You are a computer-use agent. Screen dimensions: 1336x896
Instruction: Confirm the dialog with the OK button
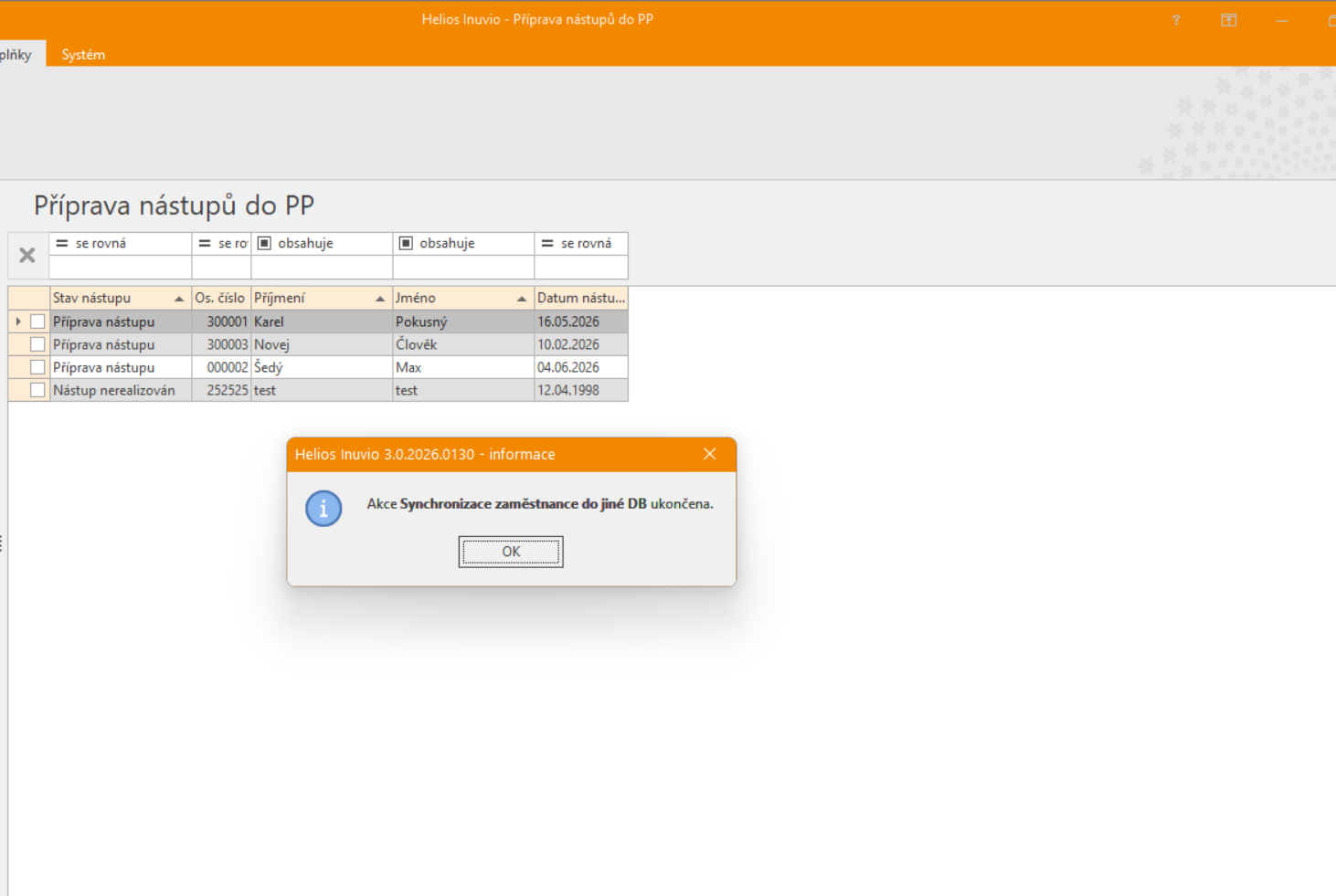[511, 552]
